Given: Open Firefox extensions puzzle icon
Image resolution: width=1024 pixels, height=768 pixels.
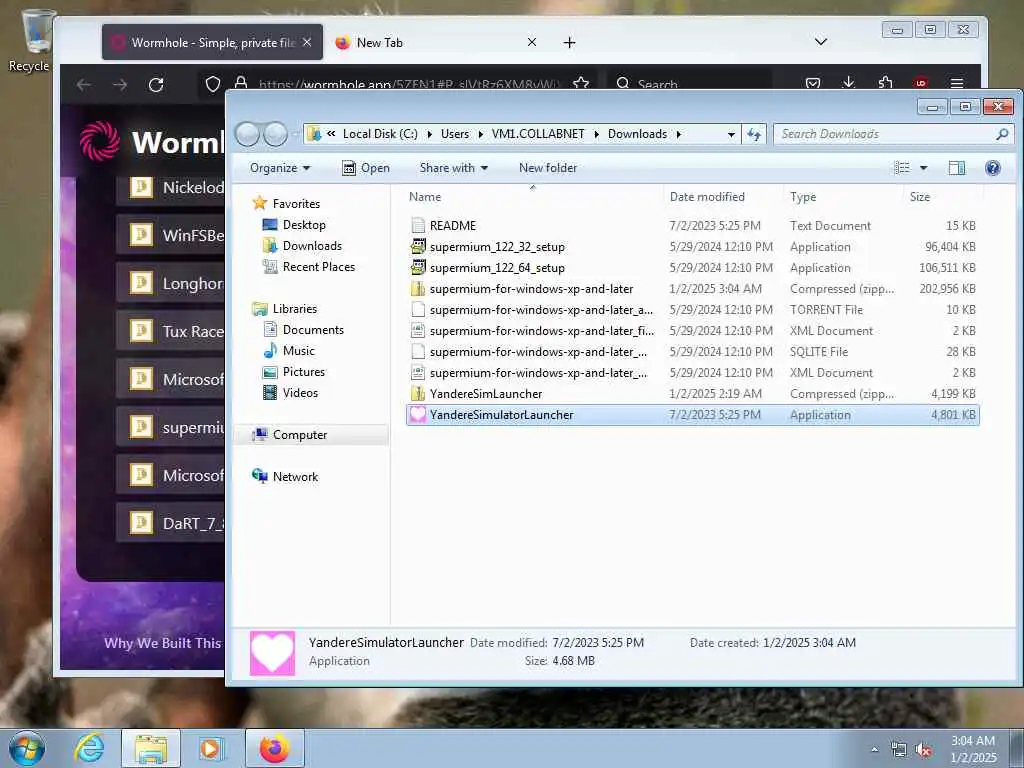Looking at the screenshot, I should point(885,83).
